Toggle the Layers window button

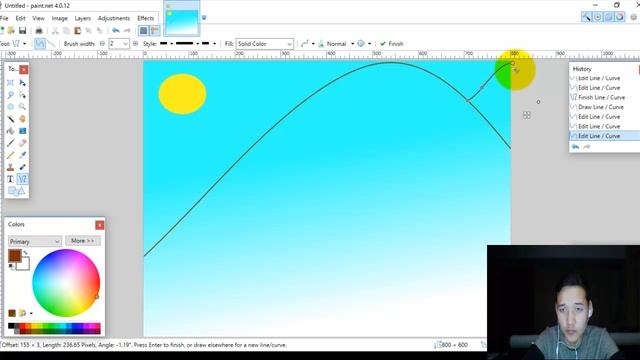pyautogui.click(x=609, y=17)
